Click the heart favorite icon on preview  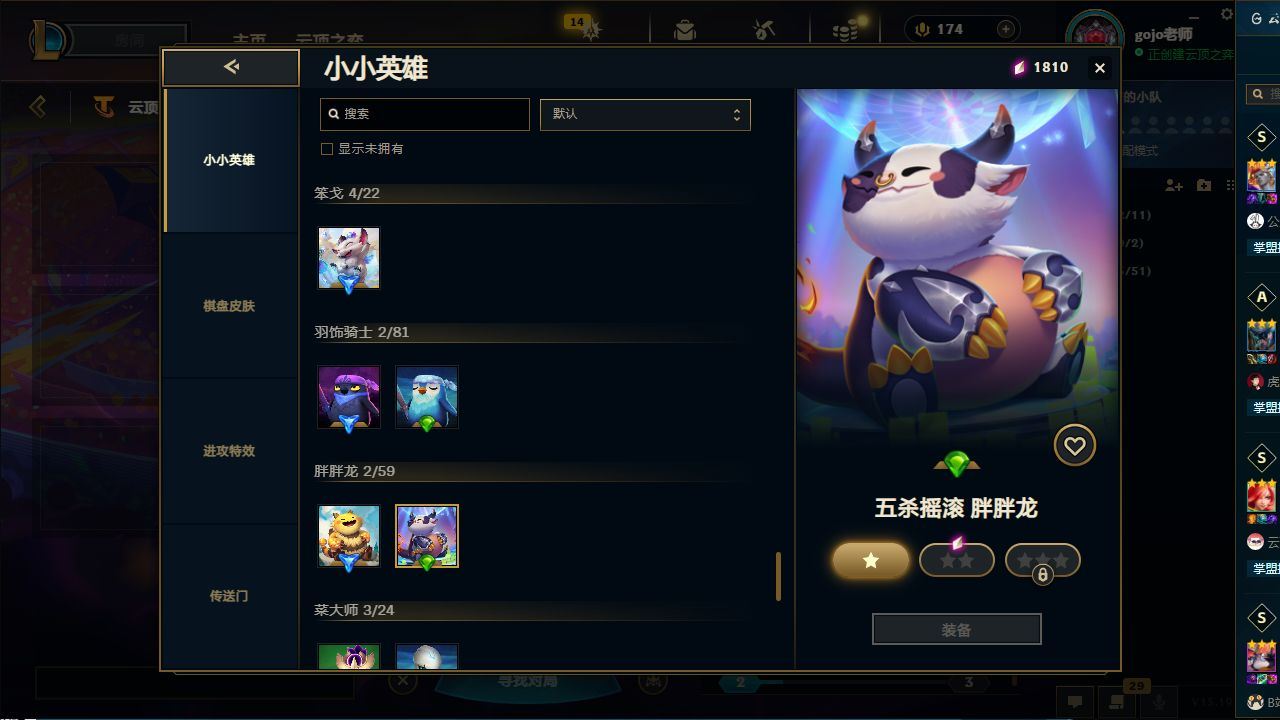[x=1075, y=446]
